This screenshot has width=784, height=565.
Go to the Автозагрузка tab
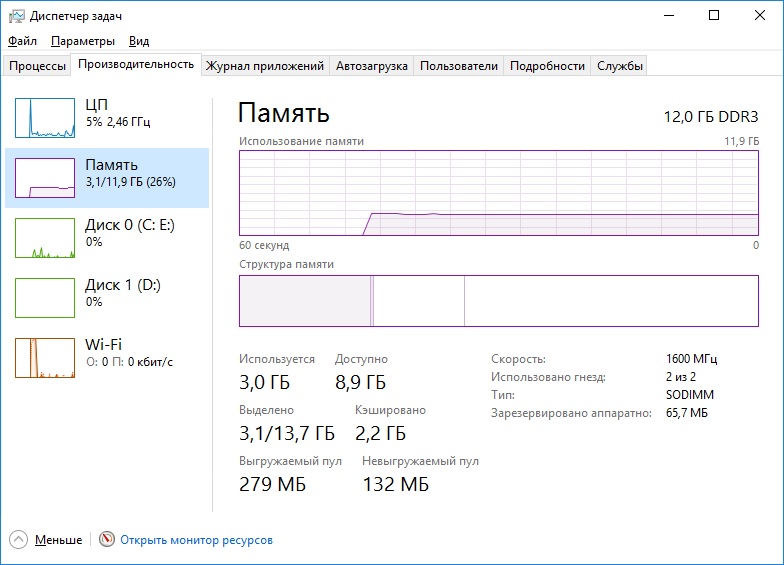(371, 66)
